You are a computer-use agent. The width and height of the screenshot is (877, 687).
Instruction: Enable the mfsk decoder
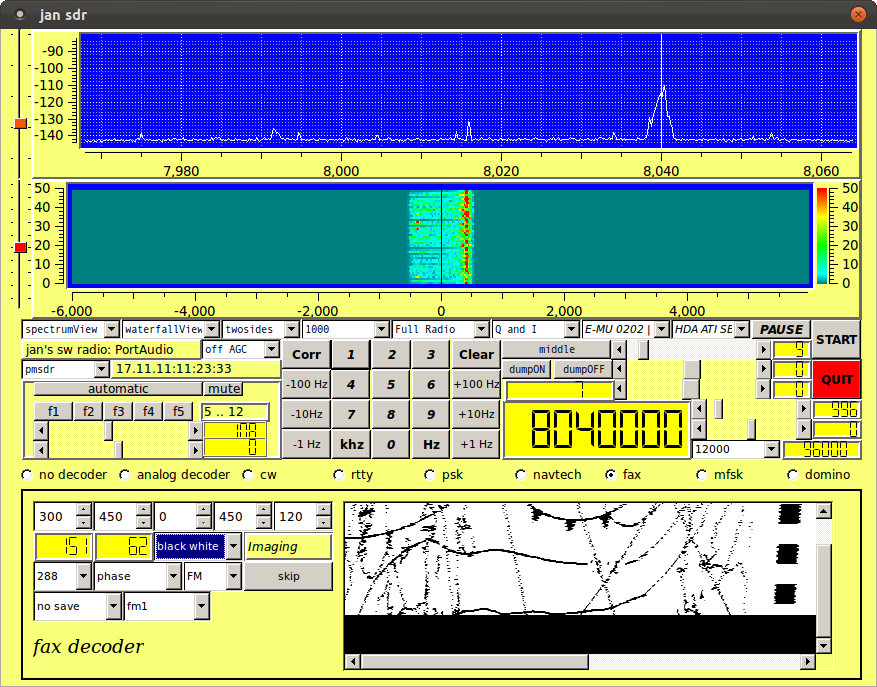click(x=702, y=475)
